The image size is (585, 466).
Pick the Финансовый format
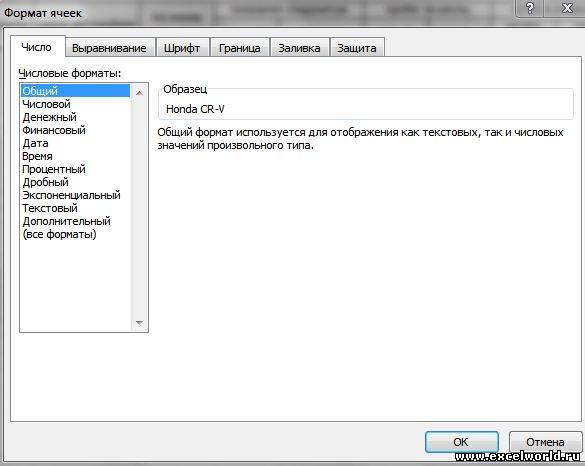coord(54,130)
